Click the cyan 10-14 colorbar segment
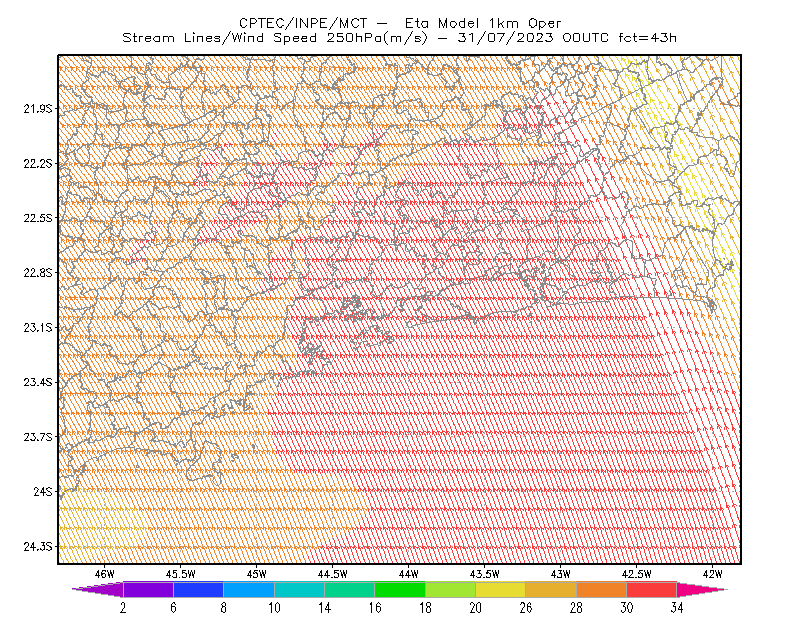This screenshot has width=800, height=618. point(299,589)
